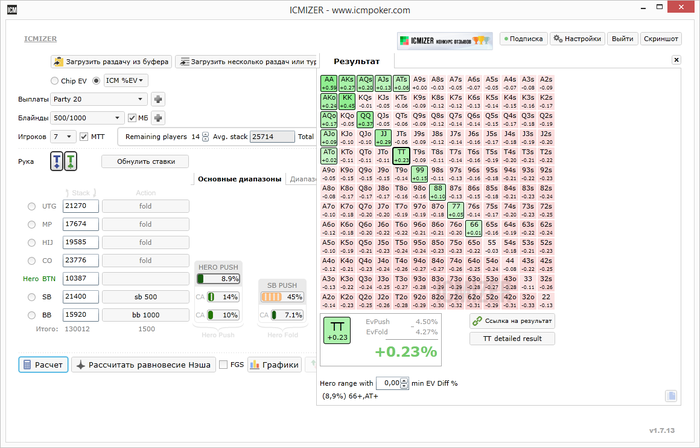The height and width of the screenshot is (448, 700).
Task: Click the ICM app icon in title bar
Action: point(12,9)
